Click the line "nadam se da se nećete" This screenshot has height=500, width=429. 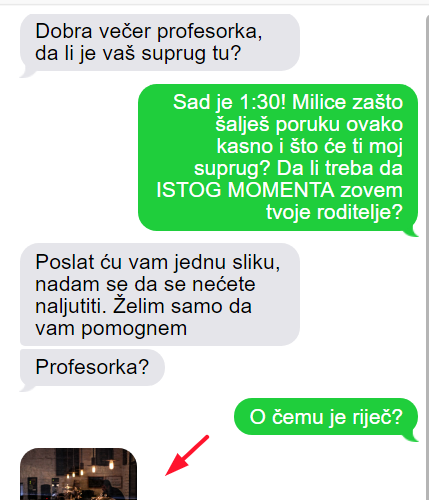coord(145,284)
